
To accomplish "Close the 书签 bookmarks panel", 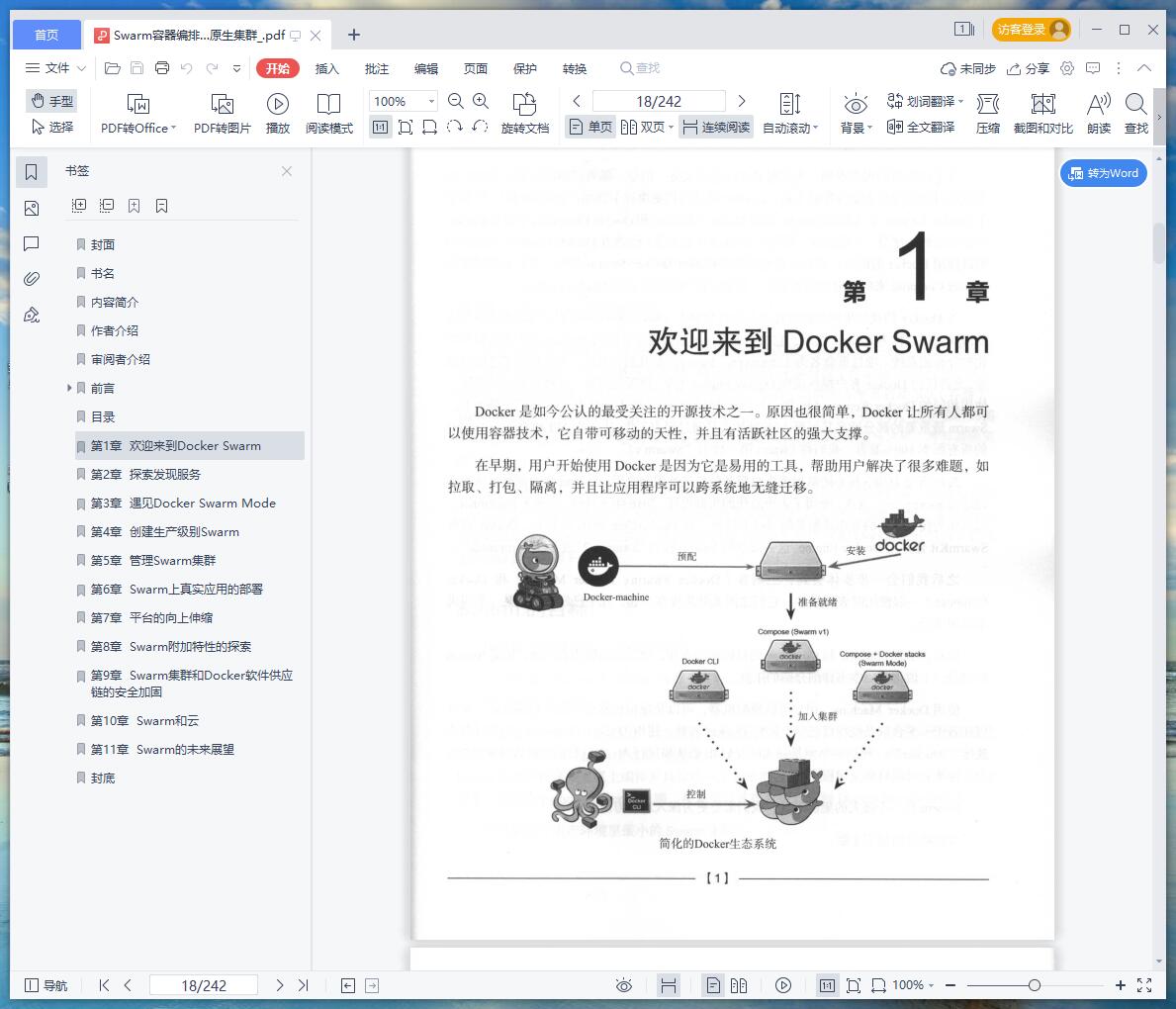I will coord(287,171).
